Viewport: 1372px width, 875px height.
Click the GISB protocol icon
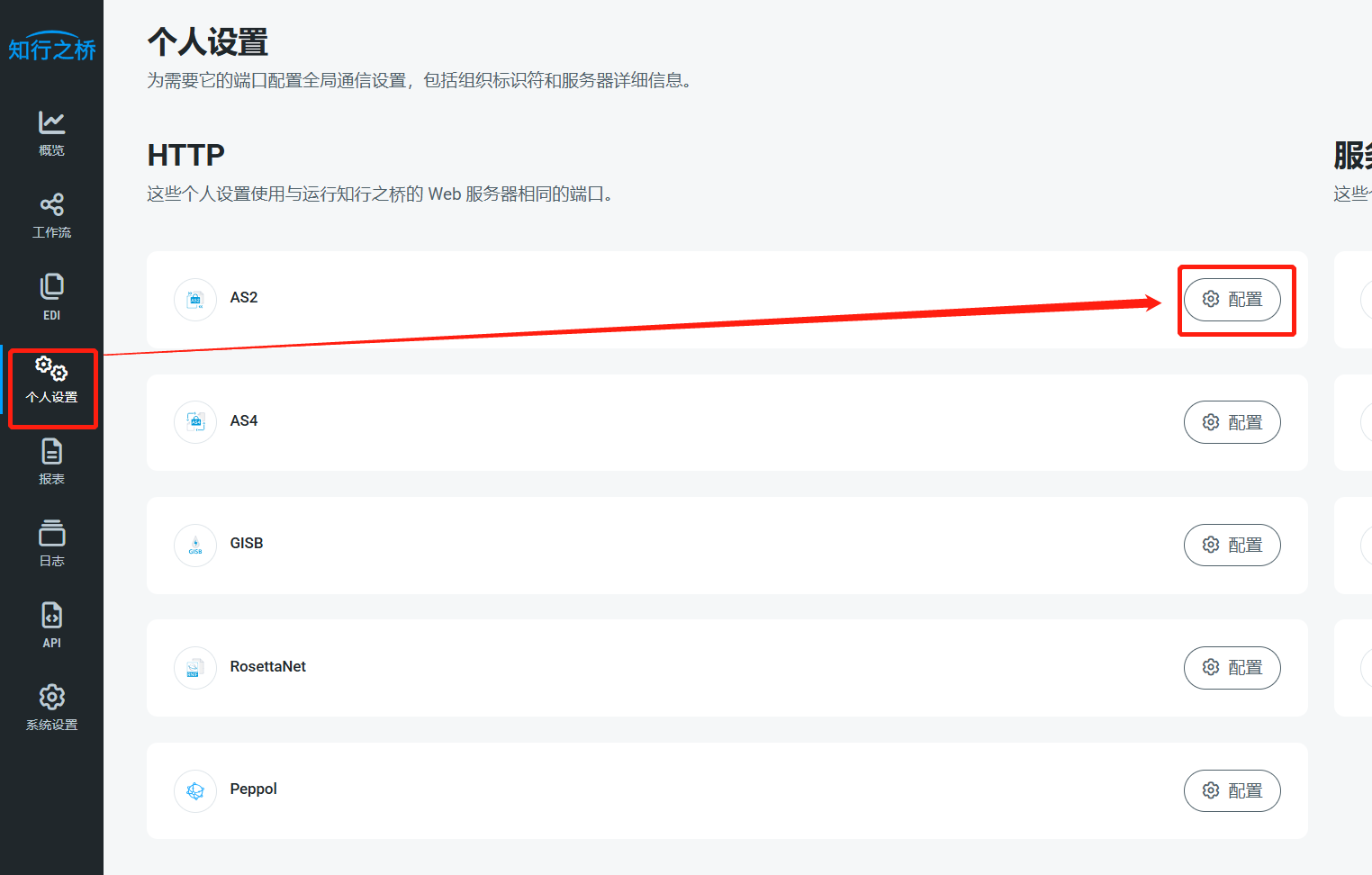click(x=195, y=546)
